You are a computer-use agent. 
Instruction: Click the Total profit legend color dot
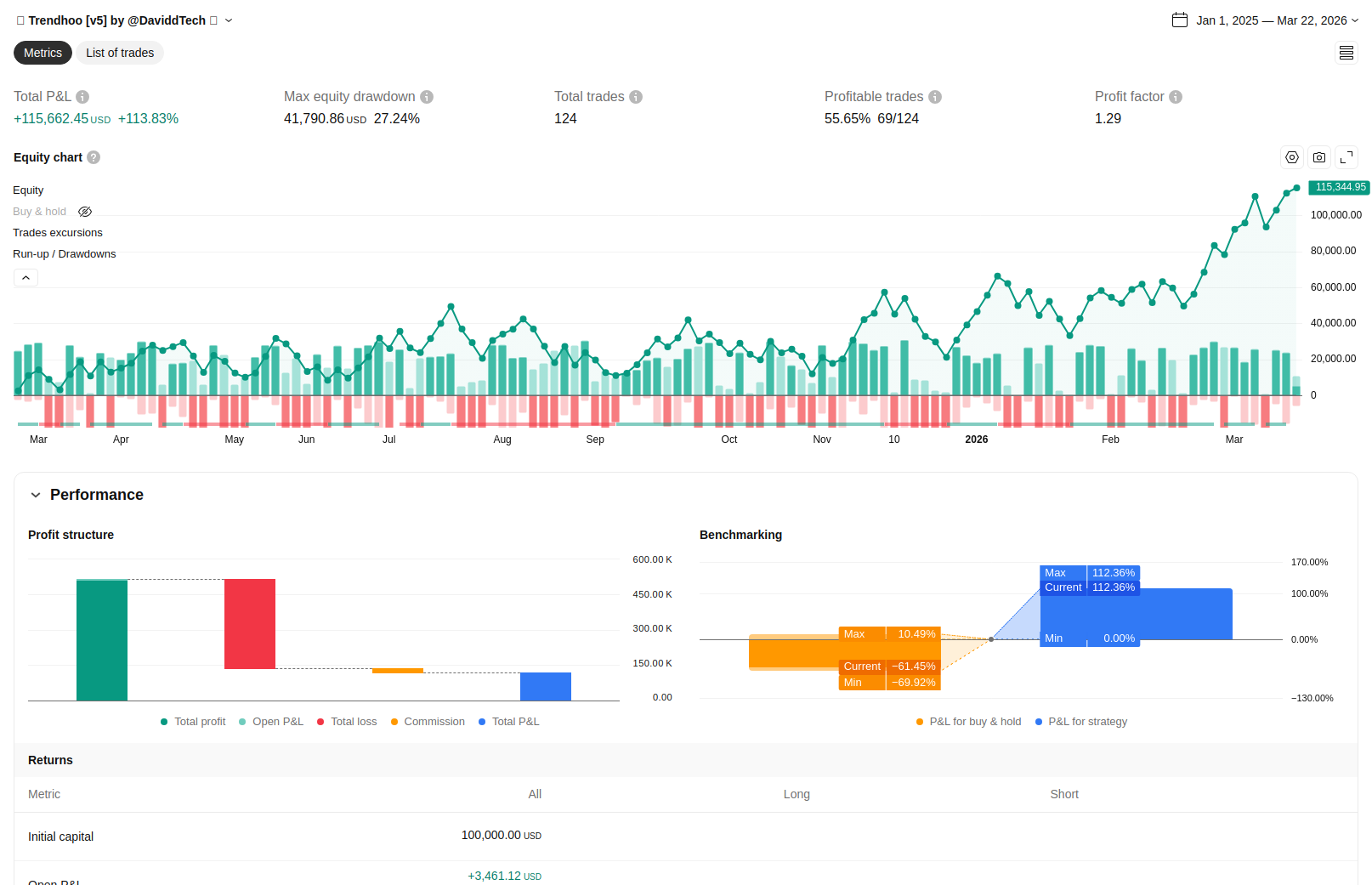pyautogui.click(x=164, y=722)
